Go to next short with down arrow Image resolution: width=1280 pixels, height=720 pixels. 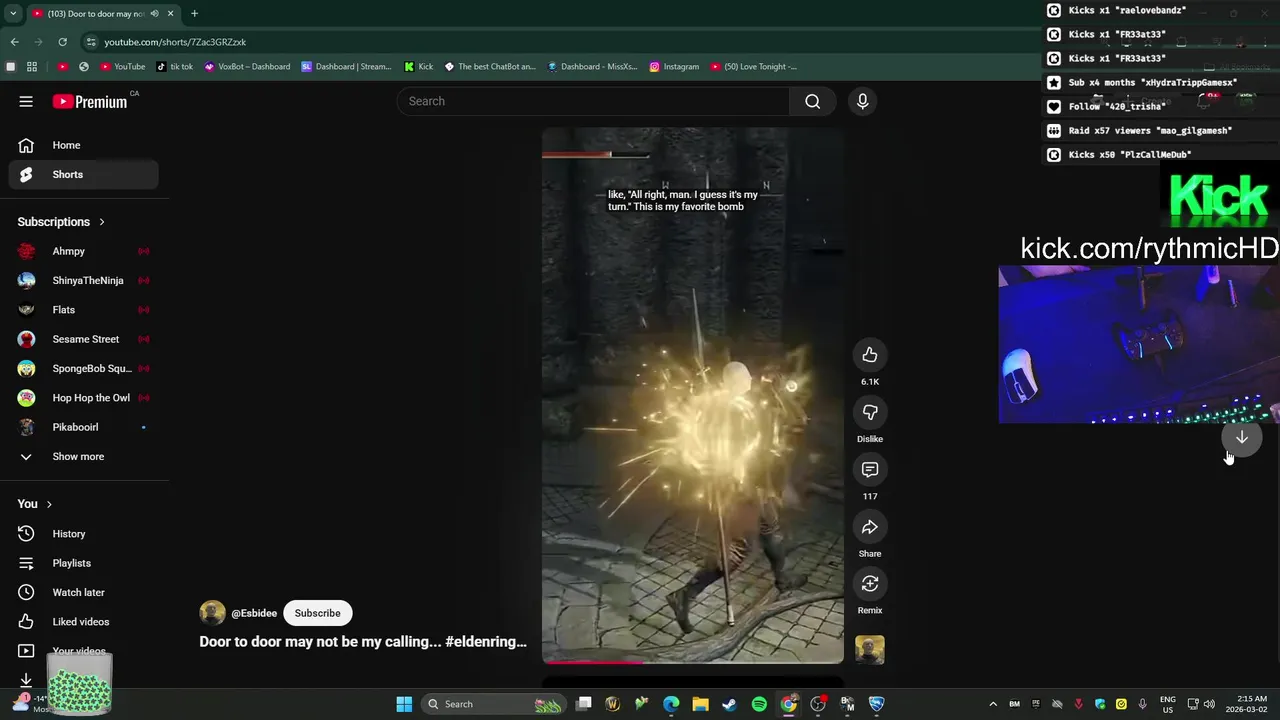pos(1241,437)
